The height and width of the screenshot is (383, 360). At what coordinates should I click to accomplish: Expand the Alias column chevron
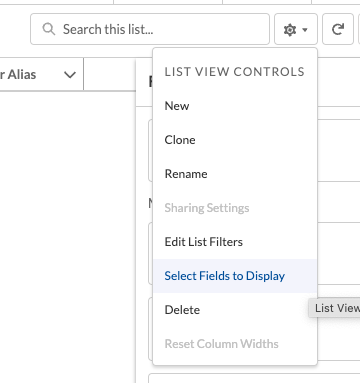click(70, 75)
